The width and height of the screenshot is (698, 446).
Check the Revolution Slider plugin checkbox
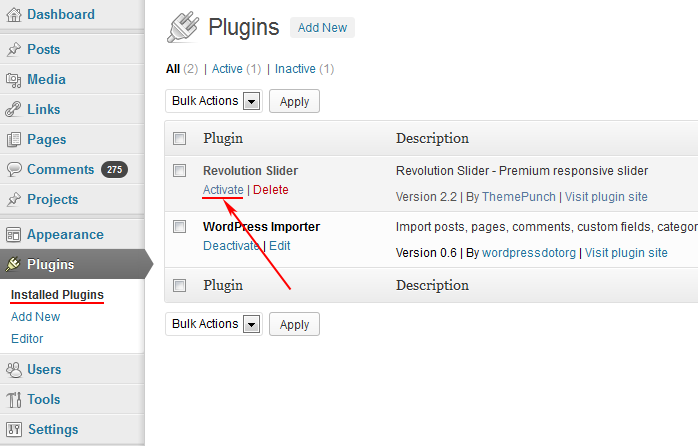tap(180, 171)
